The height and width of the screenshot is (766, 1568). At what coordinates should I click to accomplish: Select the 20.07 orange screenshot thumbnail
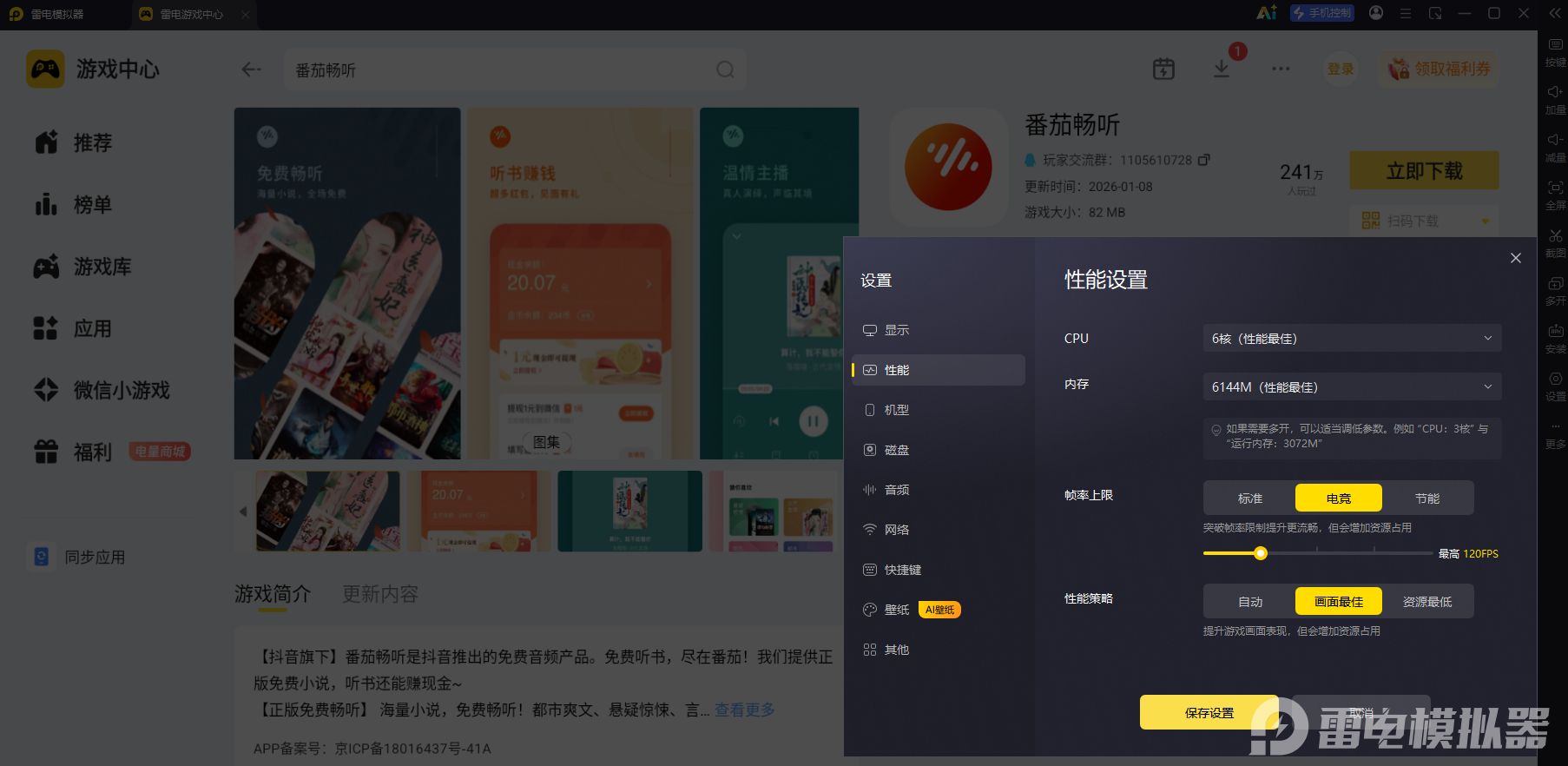point(479,511)
